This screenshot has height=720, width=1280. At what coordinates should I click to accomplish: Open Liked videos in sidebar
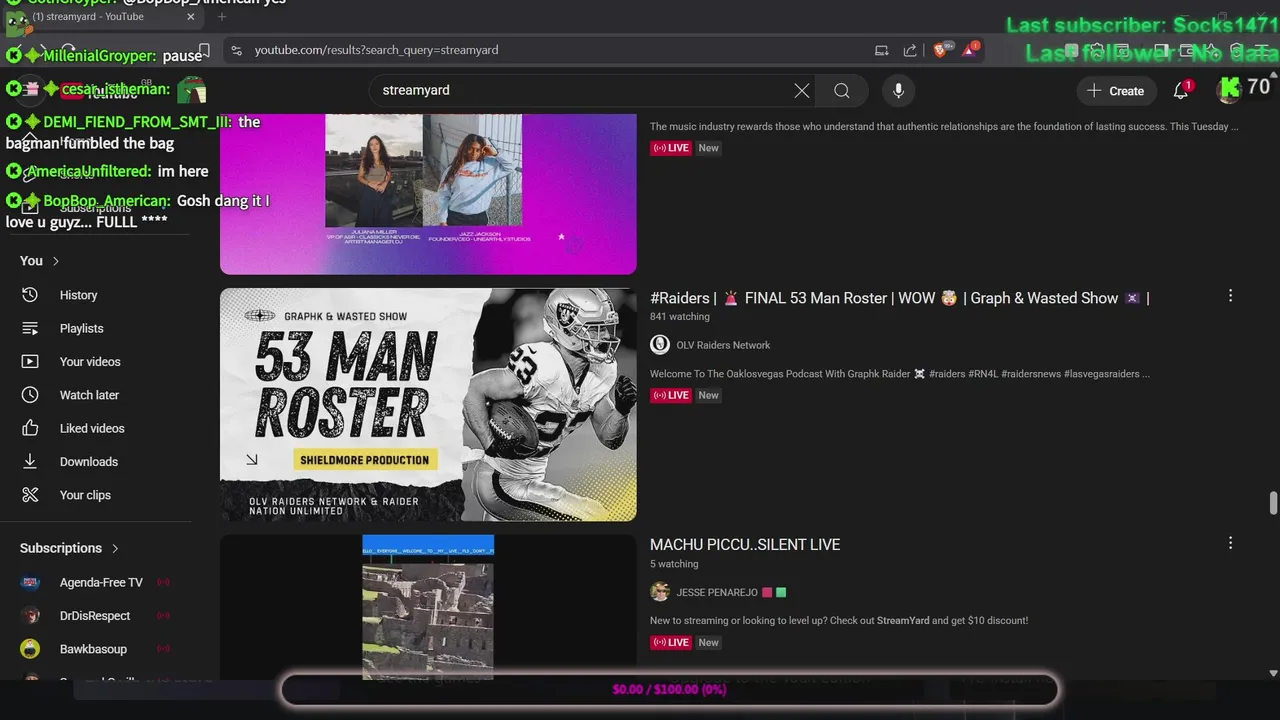click(x=92, y=428)
